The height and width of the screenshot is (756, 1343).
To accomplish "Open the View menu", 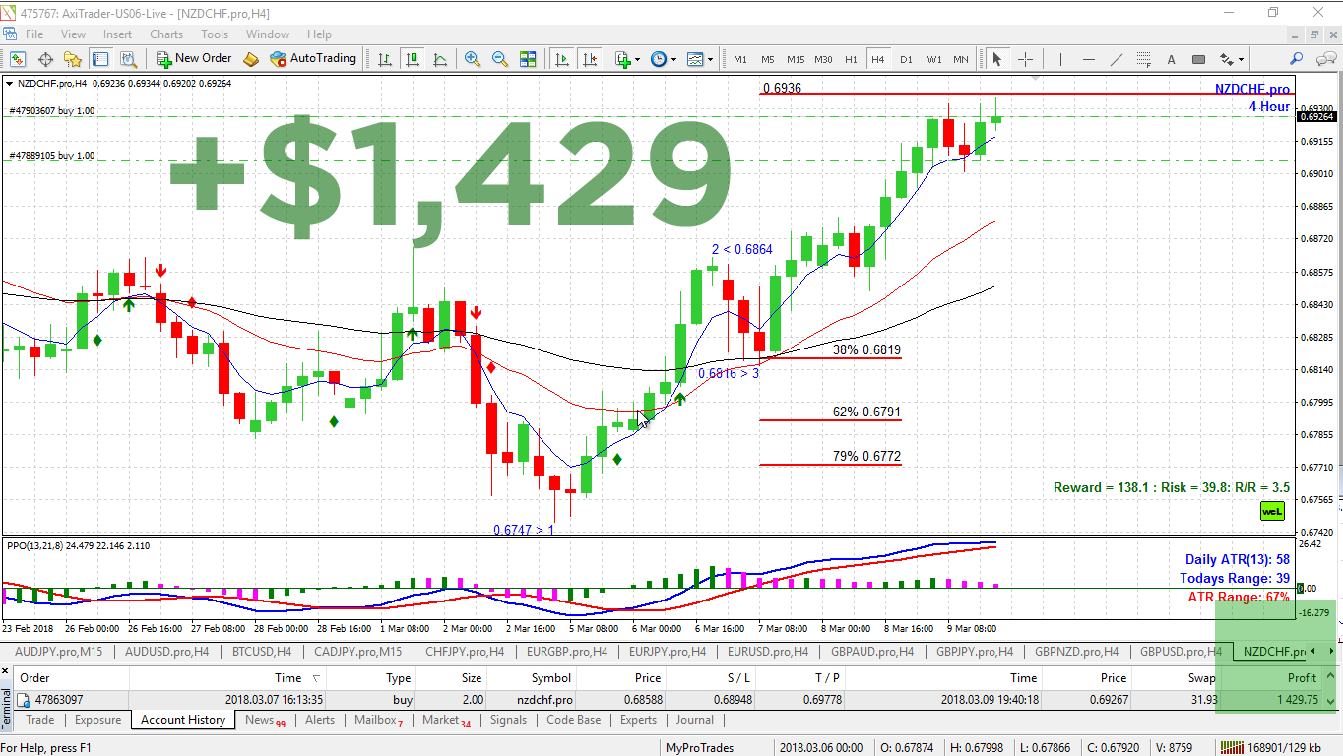I will tap(73, 34).
